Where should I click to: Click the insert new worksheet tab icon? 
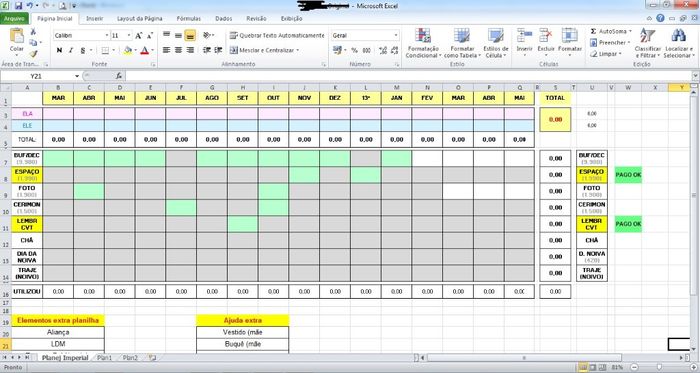coord(152,358)
